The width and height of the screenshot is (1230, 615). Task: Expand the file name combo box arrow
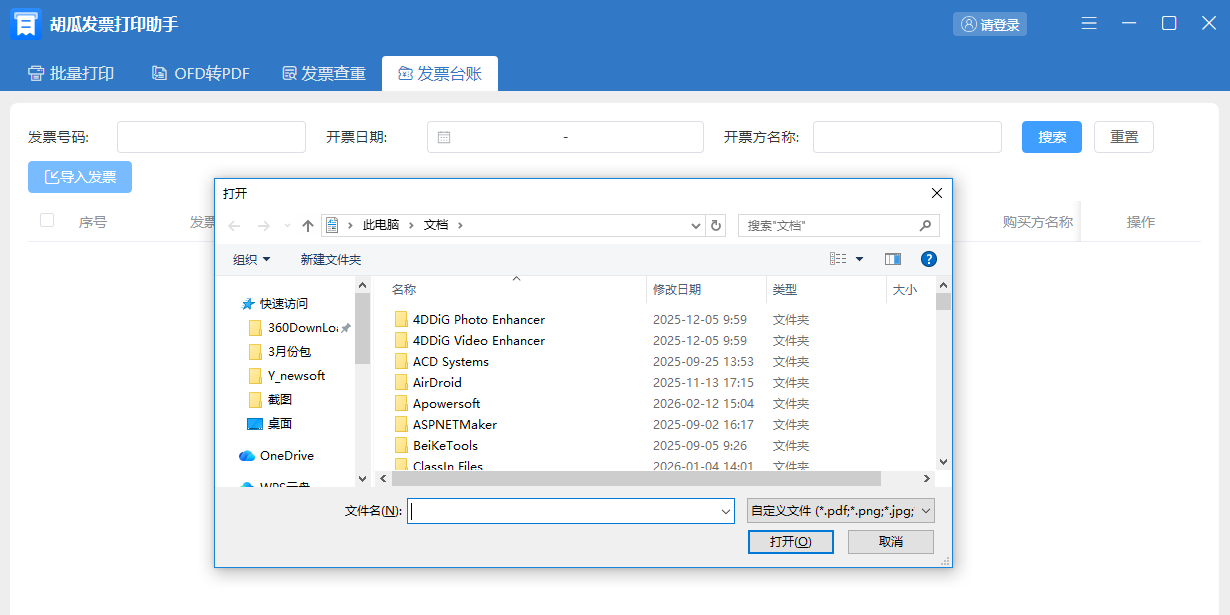726,512
